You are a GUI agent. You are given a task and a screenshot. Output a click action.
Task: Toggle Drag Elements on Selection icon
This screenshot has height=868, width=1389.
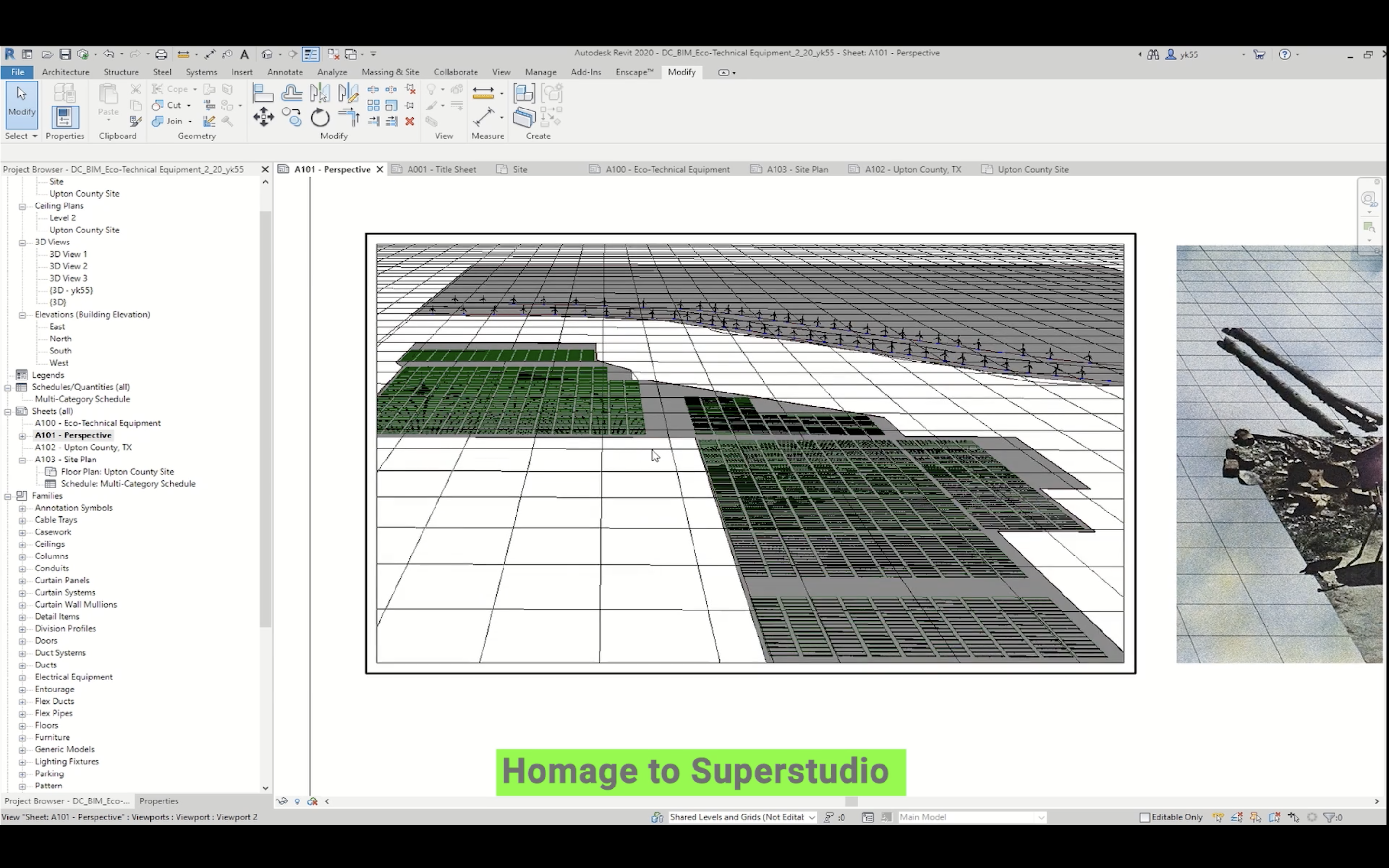(x=1293, y=817)
